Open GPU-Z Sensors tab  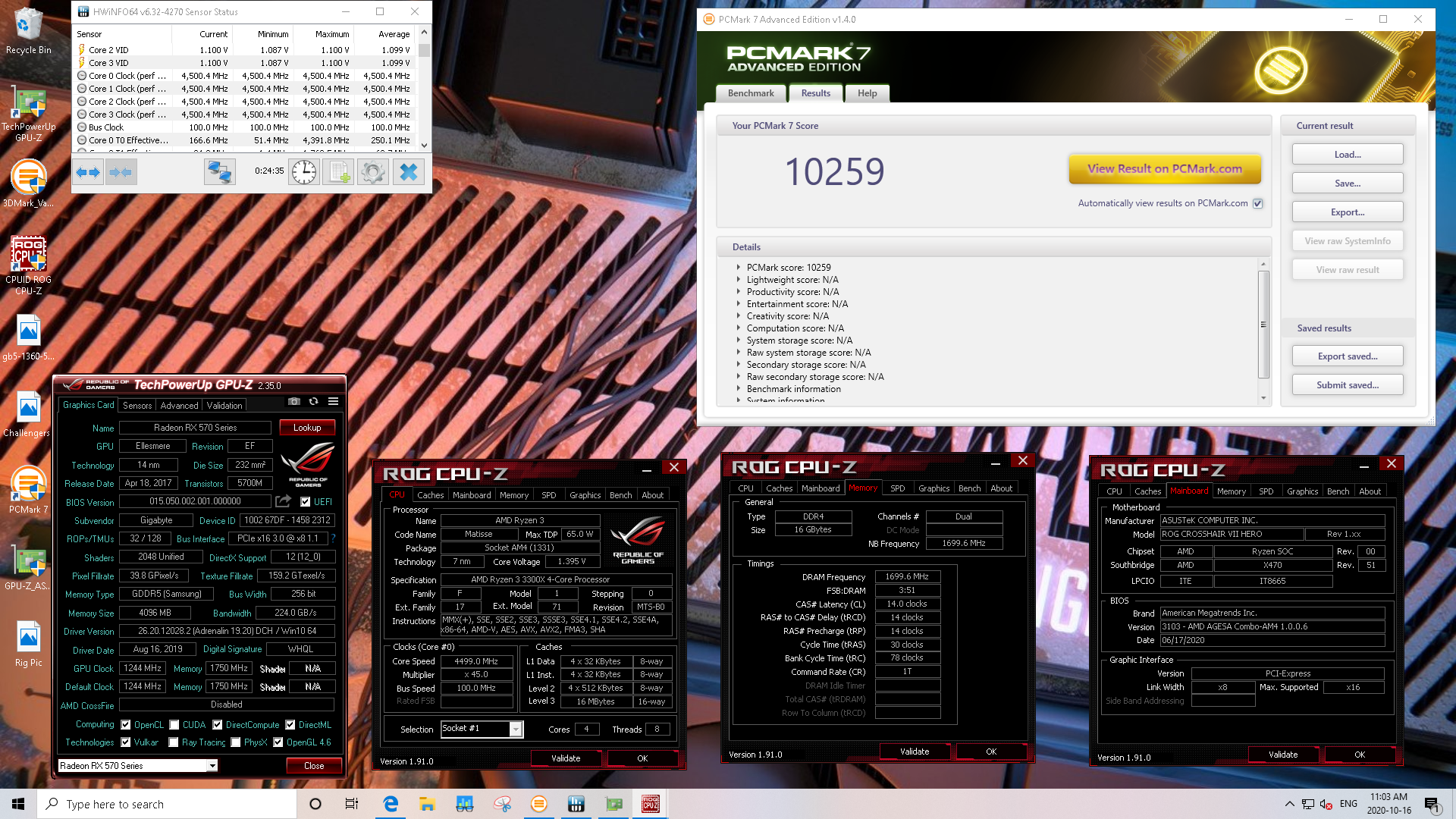coord(137,406)
